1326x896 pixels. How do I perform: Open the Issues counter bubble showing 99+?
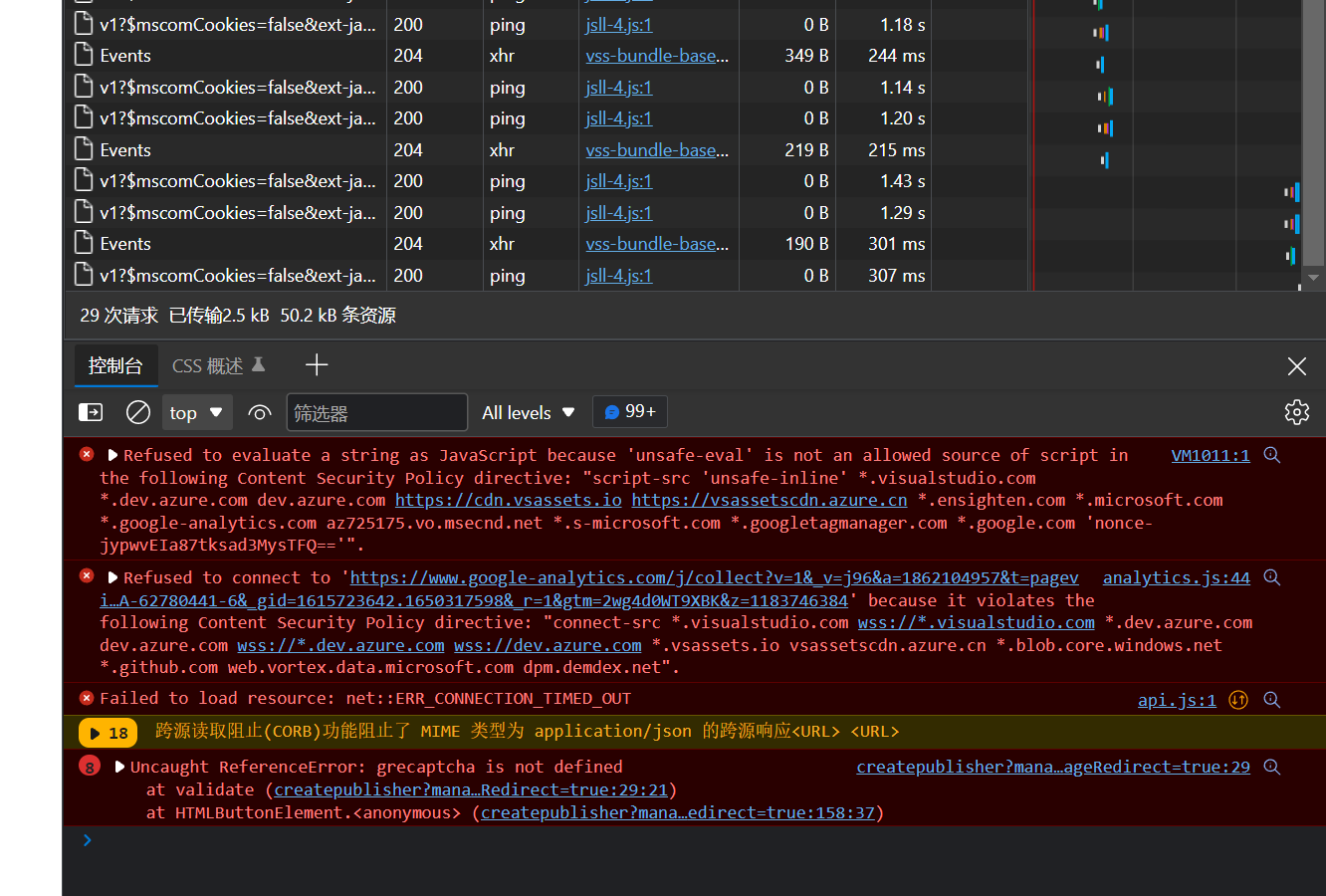(x=629, y=411)
